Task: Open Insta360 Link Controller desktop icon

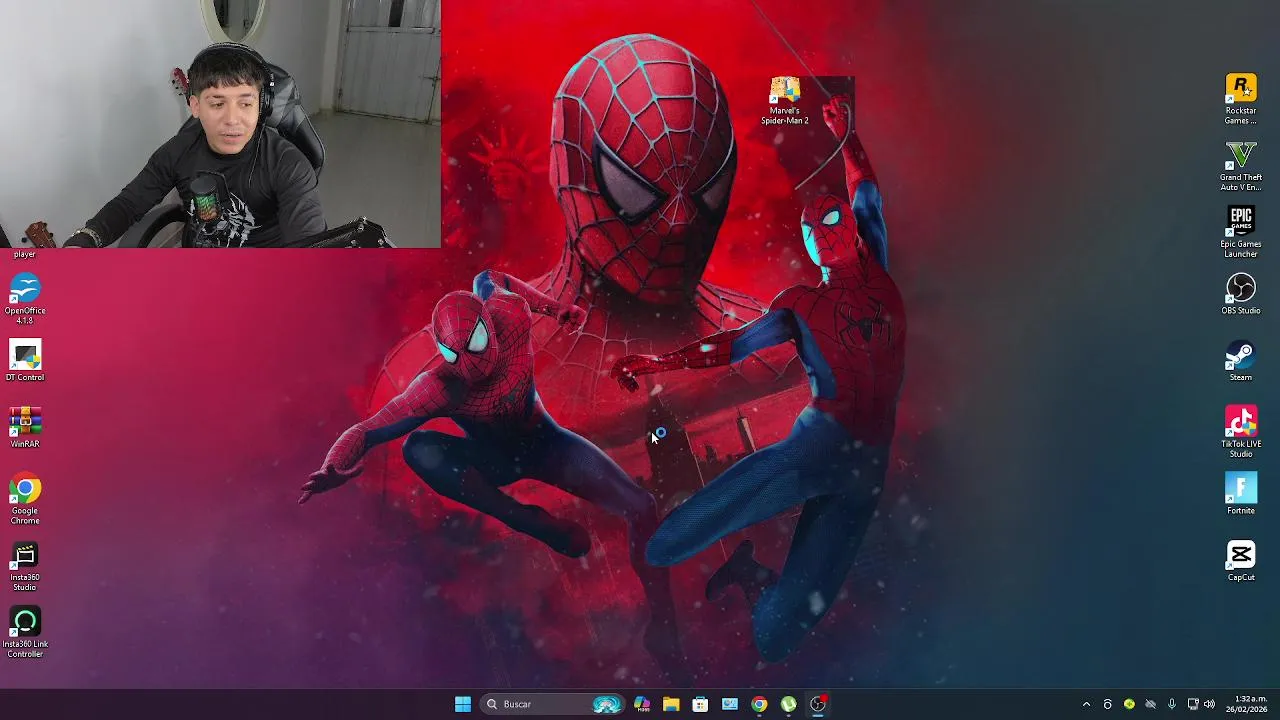Action: (x=25, y=633)
